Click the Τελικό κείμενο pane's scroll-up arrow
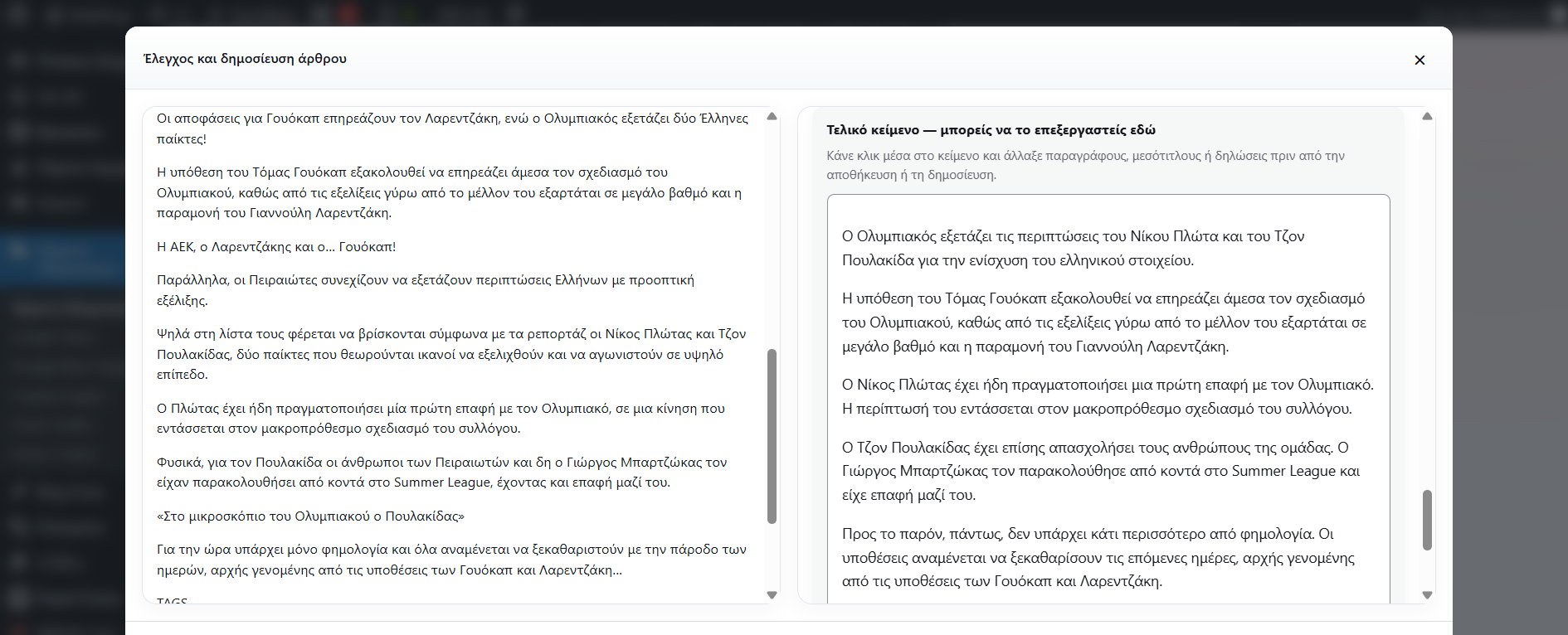Viewport: 1568px width, 635px height. [x=1427, y=117]
